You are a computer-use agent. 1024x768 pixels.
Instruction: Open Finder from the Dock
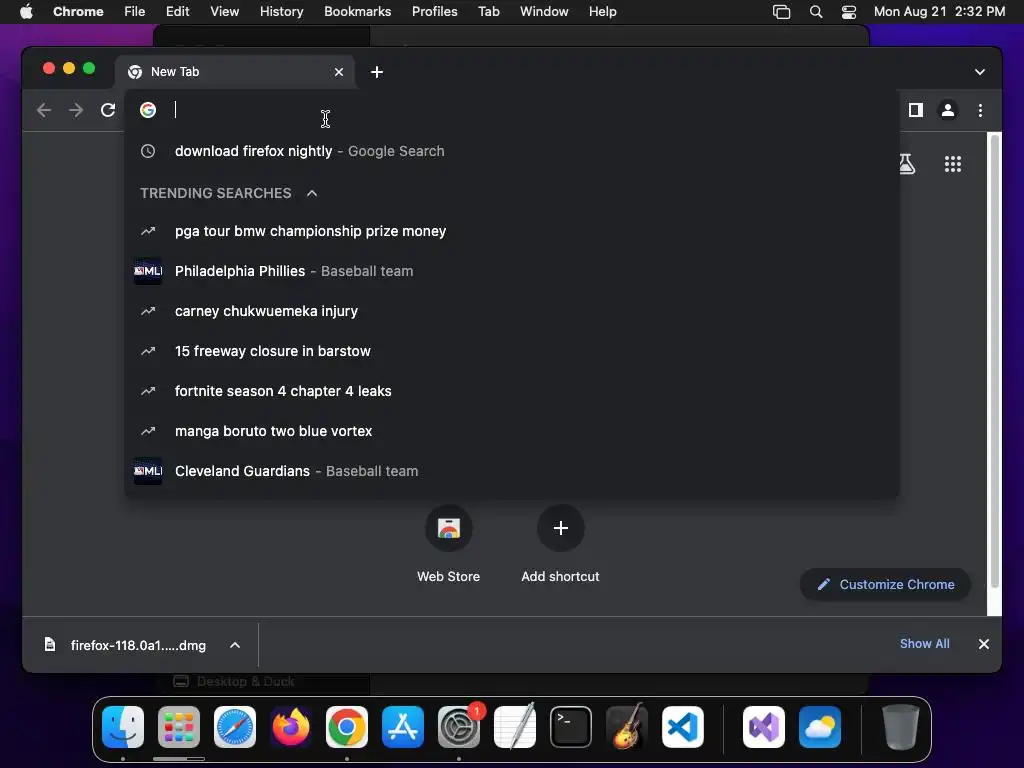click(x=123, y=727)
